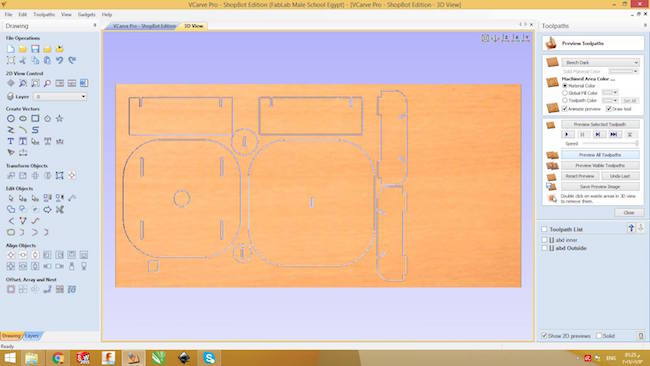Open Chrome from the taskbar
This screenshot has height=366, width=650.
tap(58, 358)
